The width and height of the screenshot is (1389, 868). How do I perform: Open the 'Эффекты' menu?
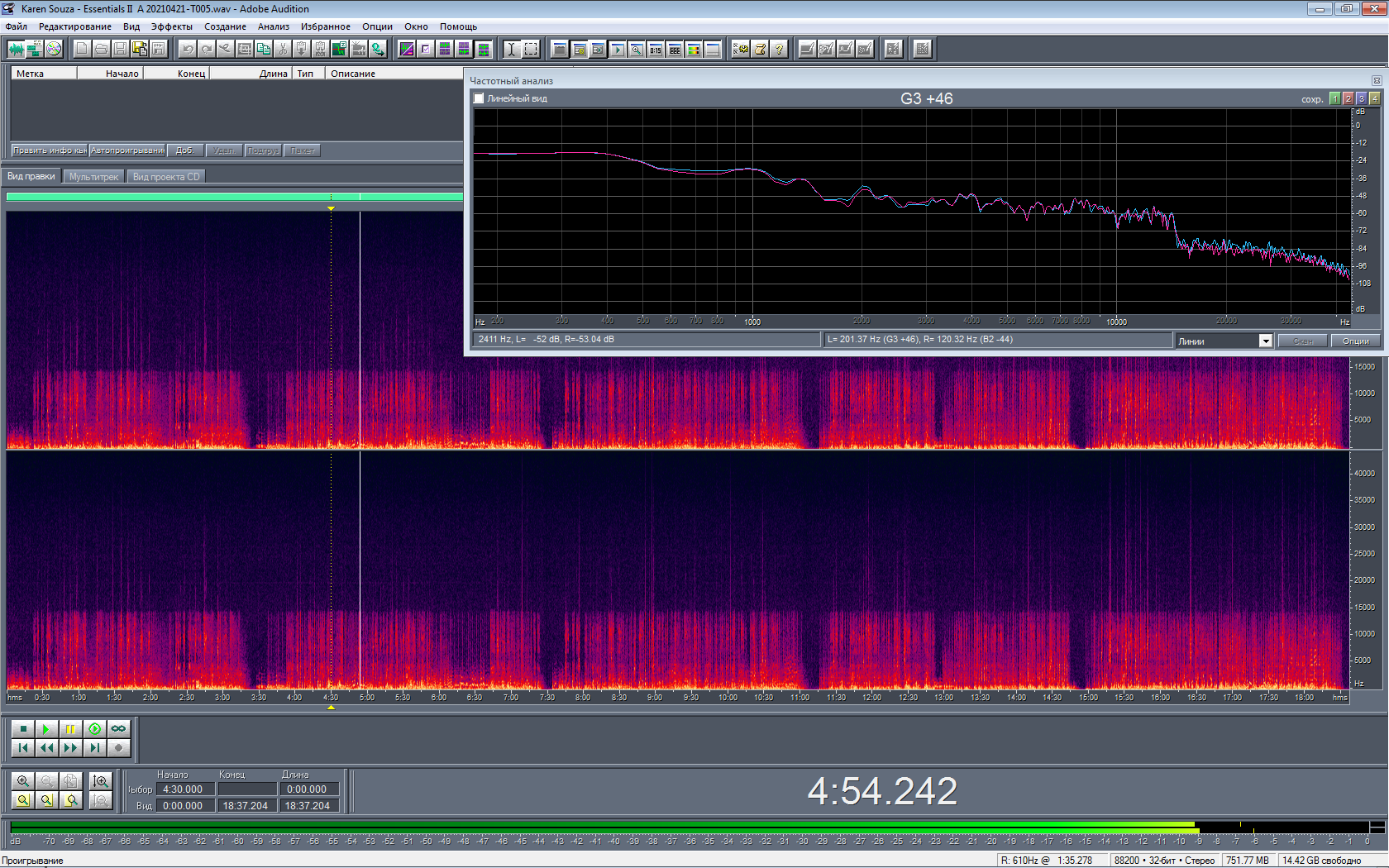[x=171, y=26]
